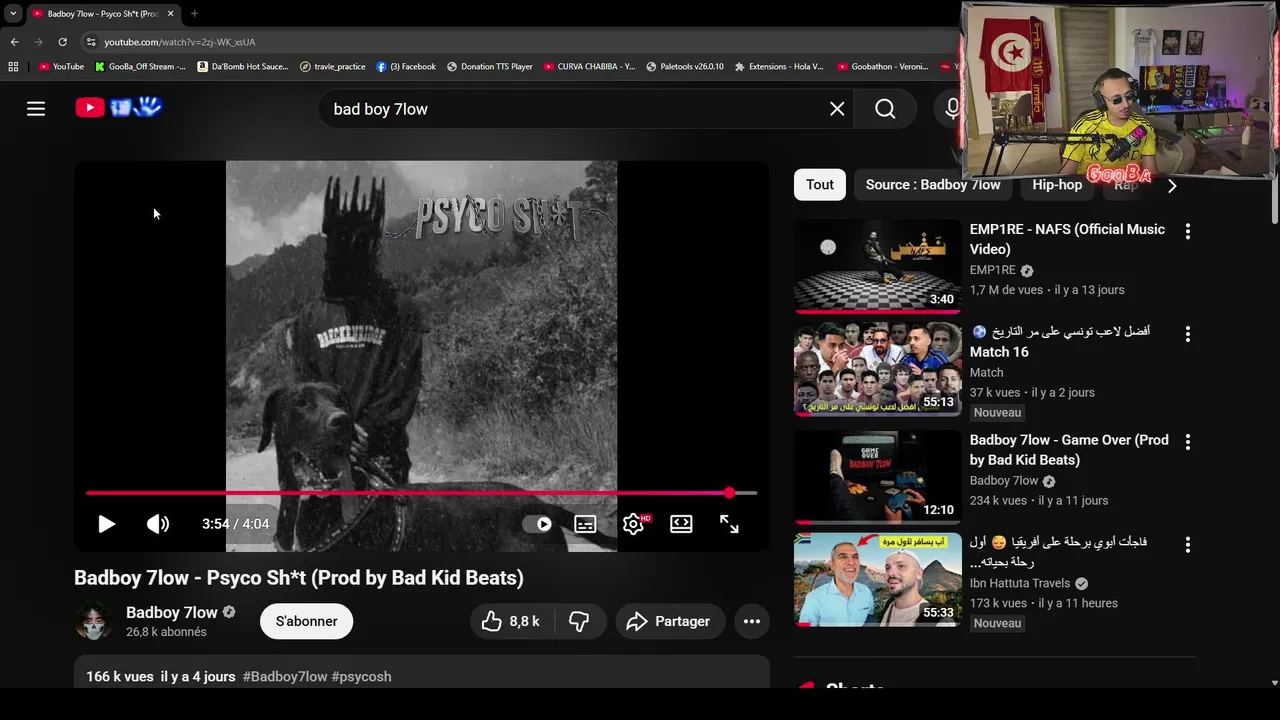Close the Badboy 7low browser tab
This screenshot has width=1280, height=720.
(x=170, y=14)
